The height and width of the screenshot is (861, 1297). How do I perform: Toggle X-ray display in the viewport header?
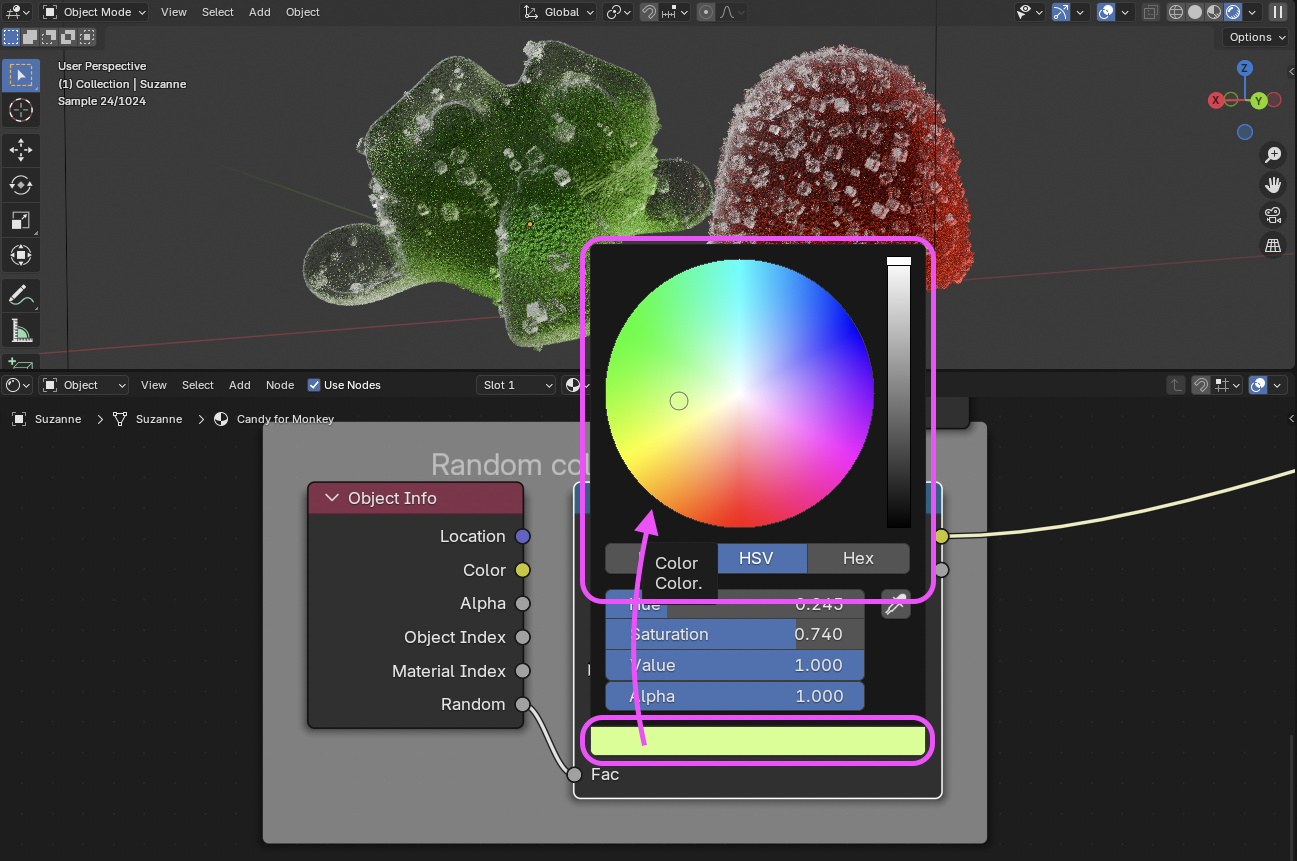[x=1150, y=12]
